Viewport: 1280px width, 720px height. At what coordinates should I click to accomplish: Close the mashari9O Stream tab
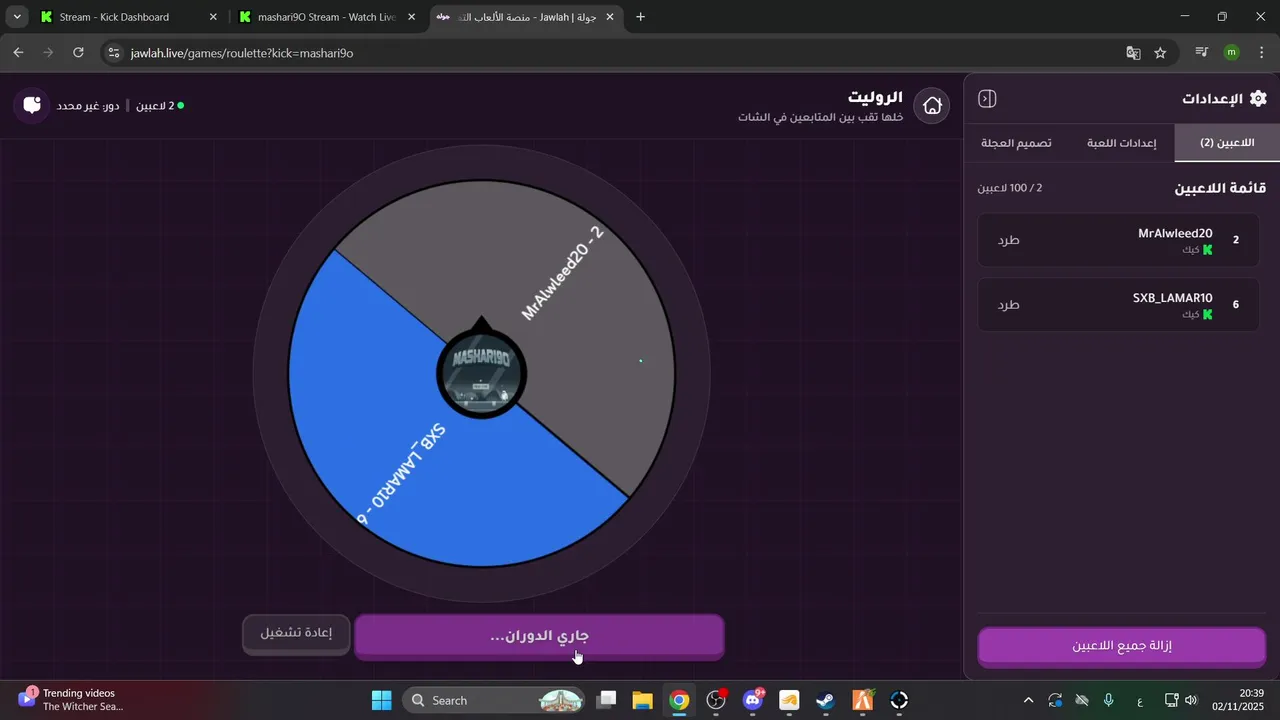tap(411, 17)
